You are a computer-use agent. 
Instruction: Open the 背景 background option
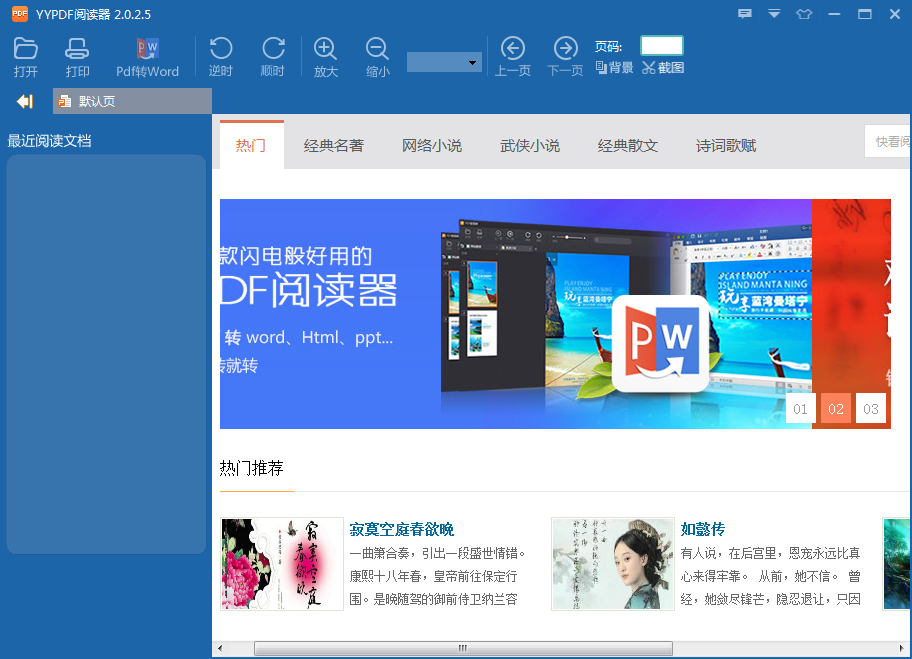[614, 67]
